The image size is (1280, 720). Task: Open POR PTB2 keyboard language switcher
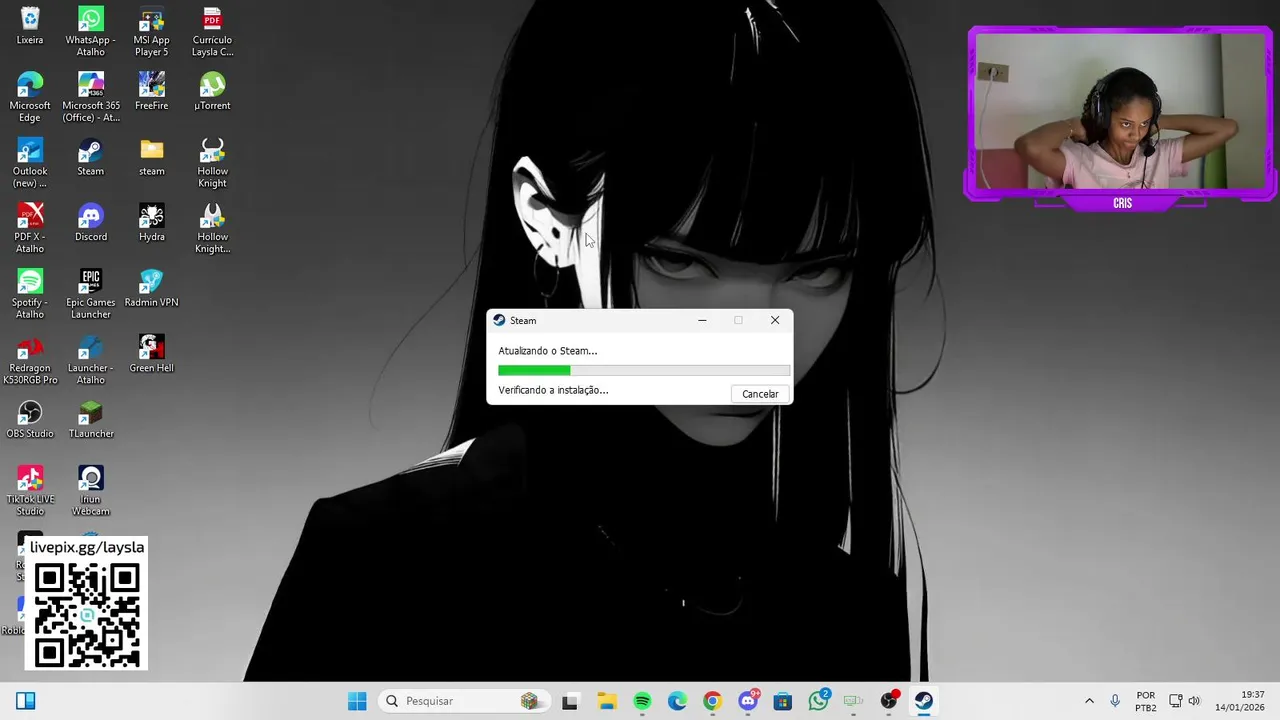(x=1146, y=701)
